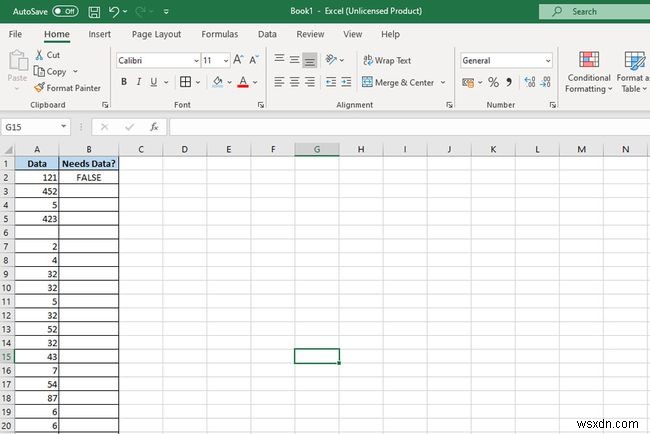Viewport: 650px width, 434px height.
Task: Click the Increase Indent icon
Action: tap(346, 82)
